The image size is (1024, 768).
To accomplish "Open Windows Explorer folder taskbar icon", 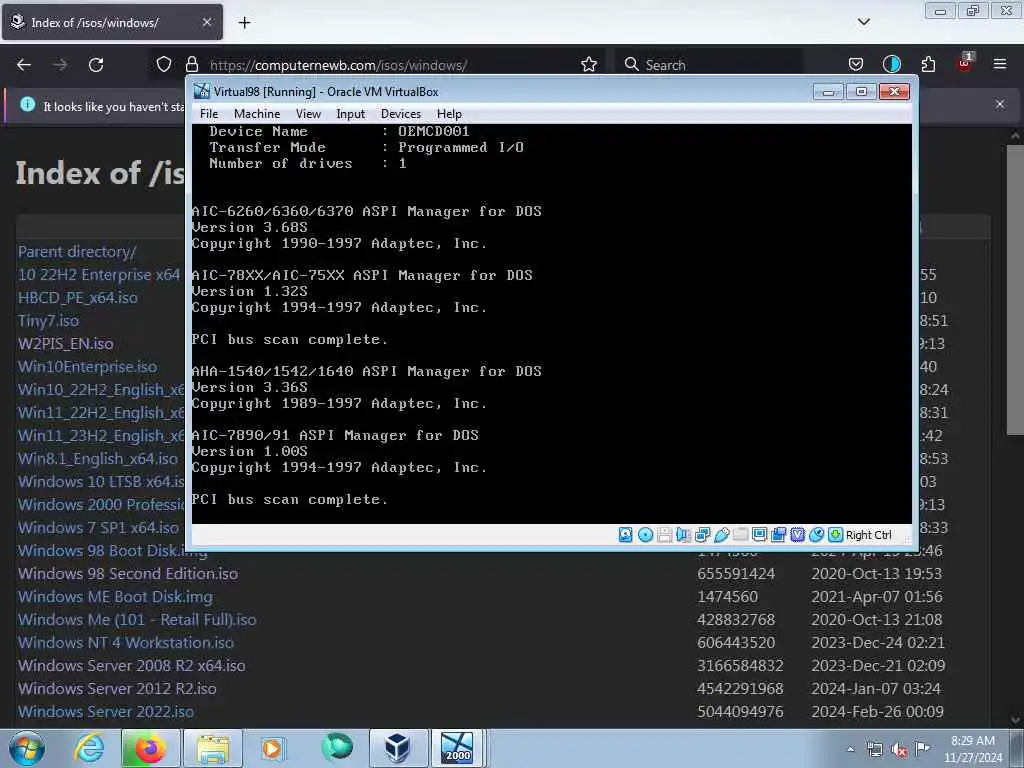I will (x=213, y=748).
